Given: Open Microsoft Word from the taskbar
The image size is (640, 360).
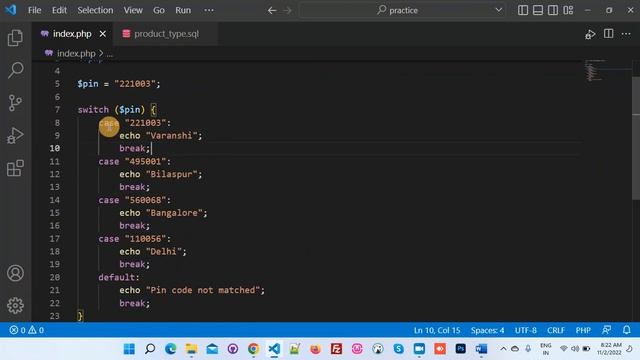Looking at the screenshot, I should pyautogui.click(x=481, y=349).
